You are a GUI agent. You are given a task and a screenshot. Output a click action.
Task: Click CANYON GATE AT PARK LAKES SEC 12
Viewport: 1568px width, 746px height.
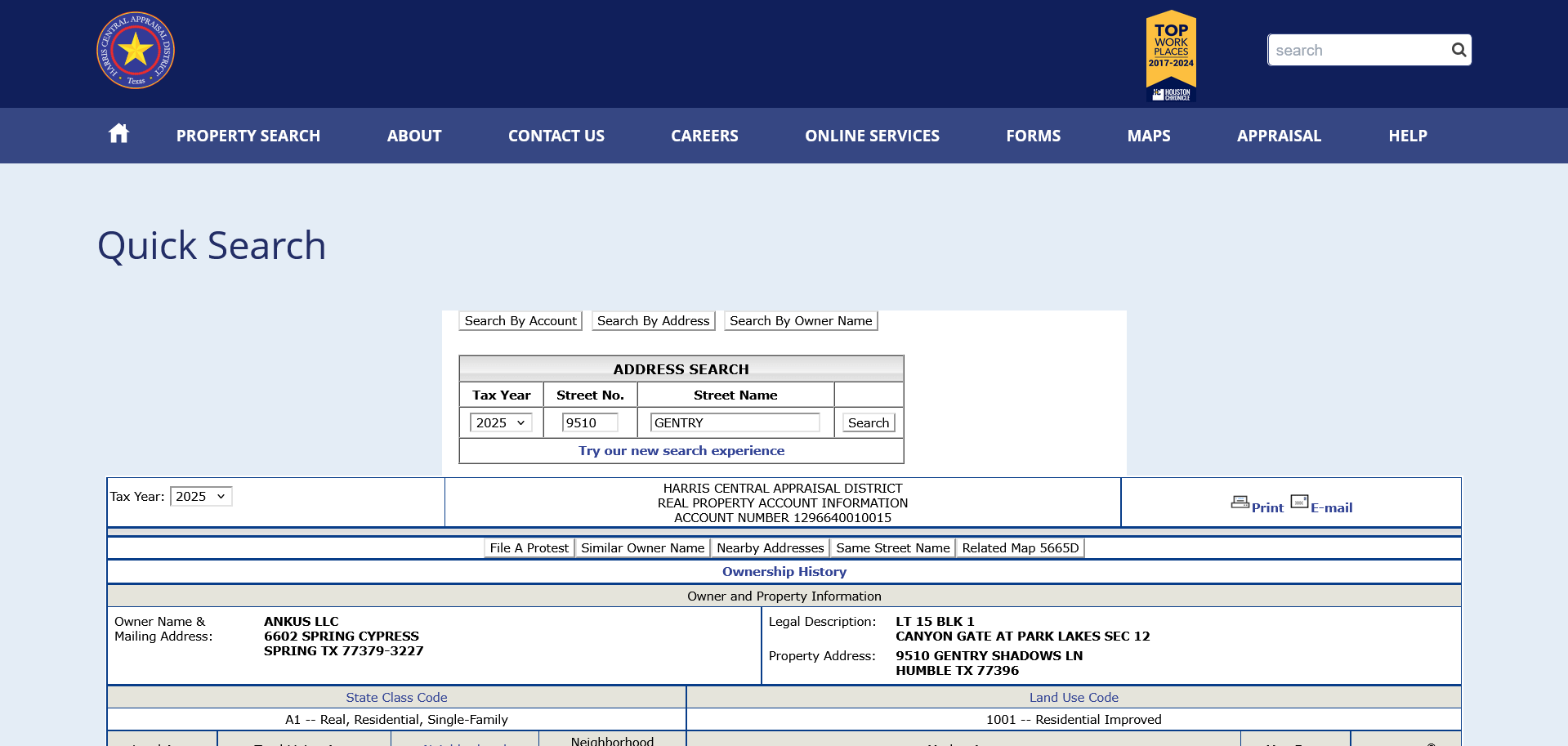click(1023, 637)
